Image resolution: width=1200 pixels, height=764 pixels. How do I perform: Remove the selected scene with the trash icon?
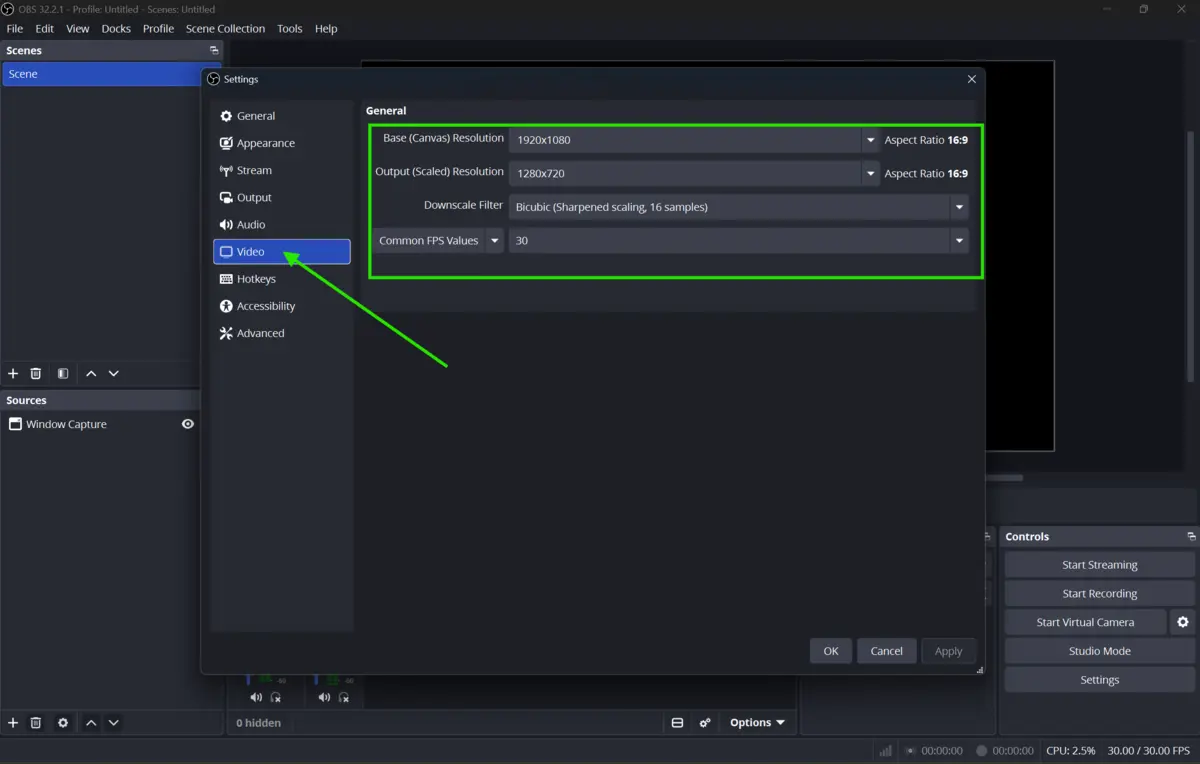tap(36, 373)
